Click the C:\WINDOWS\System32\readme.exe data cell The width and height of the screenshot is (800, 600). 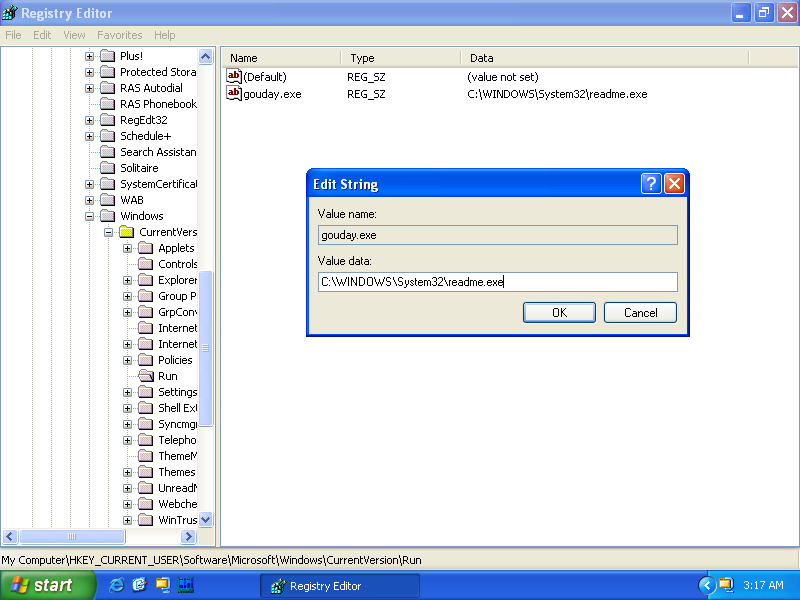pyautogui.click(x=557, y=94)
